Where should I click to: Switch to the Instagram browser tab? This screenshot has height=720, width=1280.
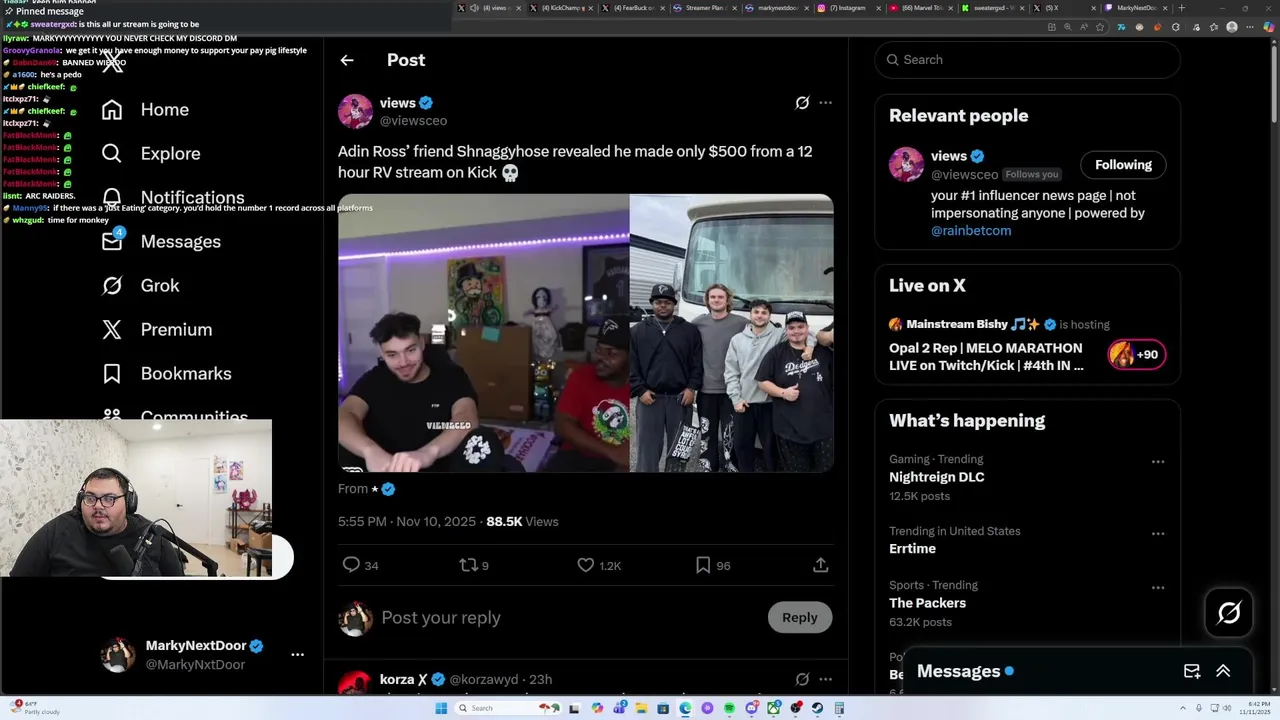(848, 8)
